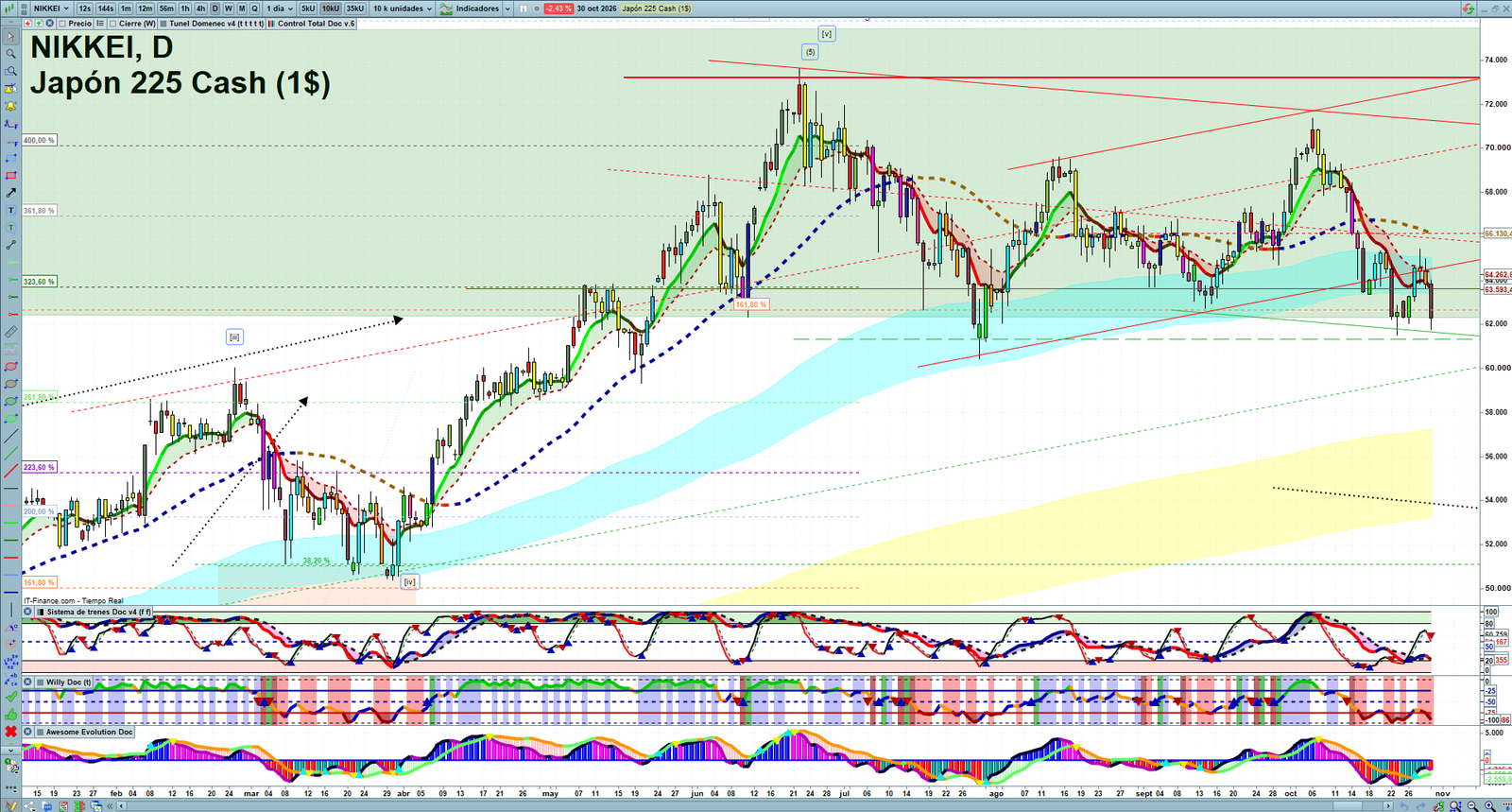This screenshot has width=1512, height=812.
Task: Select the red ellipse drawing tool
Action: 10,367
